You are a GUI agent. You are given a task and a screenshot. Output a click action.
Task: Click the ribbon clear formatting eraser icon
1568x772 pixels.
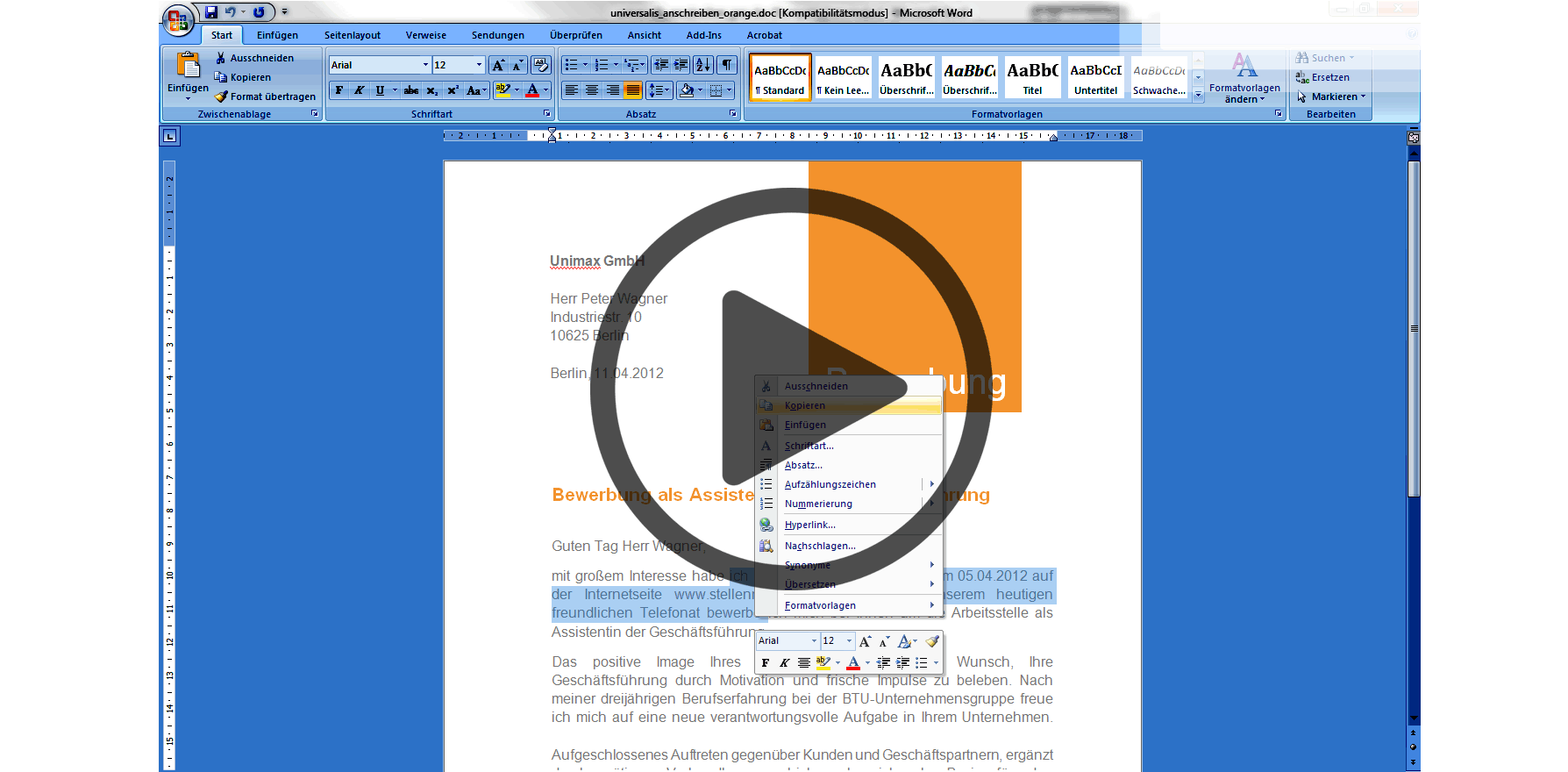[x=540, y=65]
